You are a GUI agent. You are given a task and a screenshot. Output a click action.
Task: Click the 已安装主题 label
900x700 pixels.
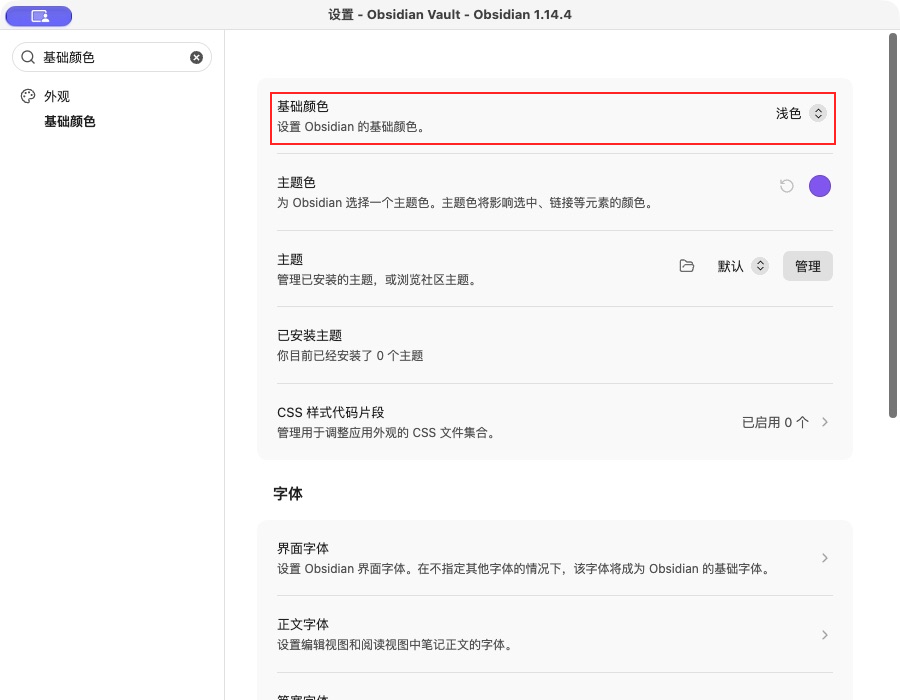click(x=309, y=336)
